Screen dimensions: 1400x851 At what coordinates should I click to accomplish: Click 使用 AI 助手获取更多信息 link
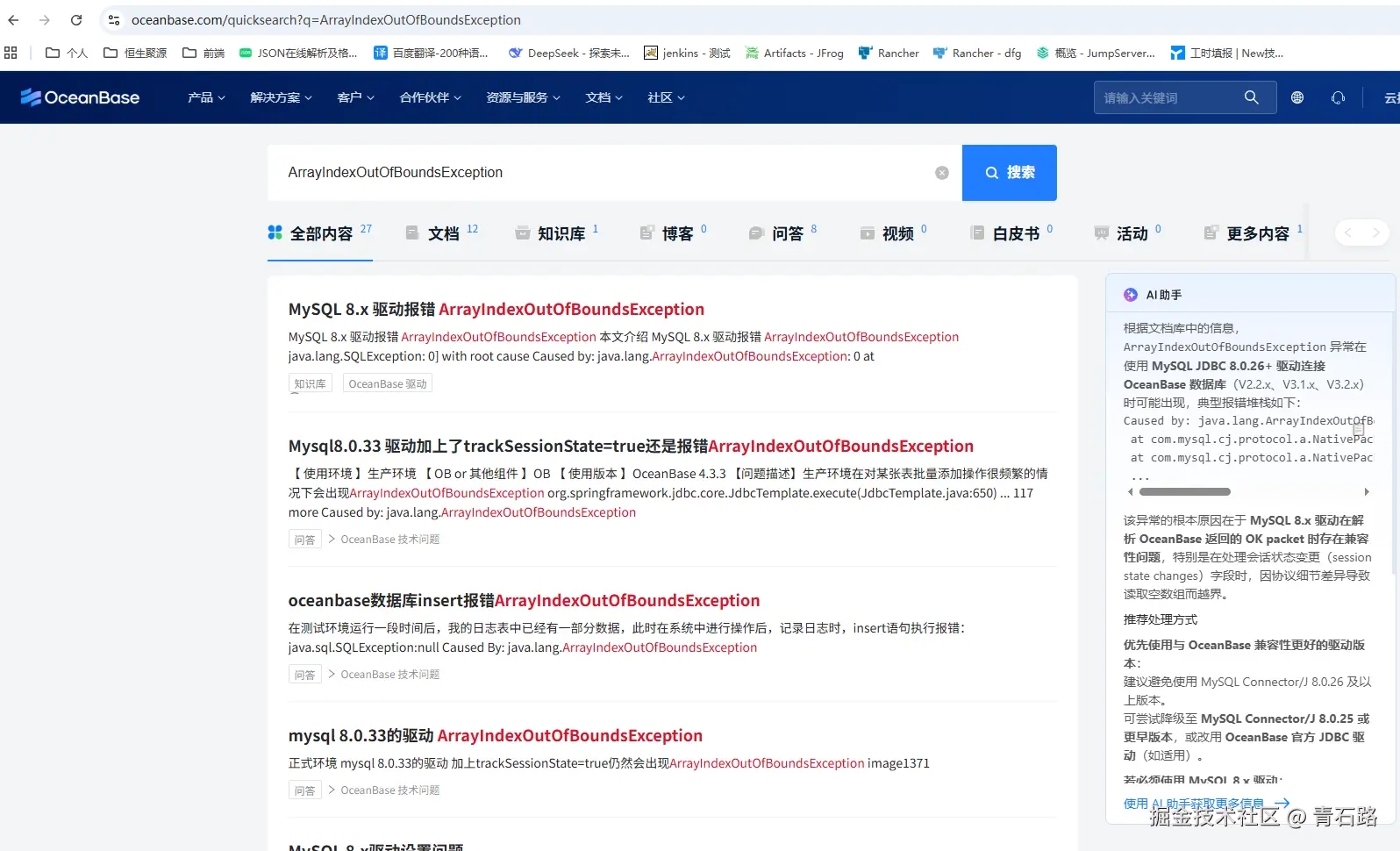(1206, 803)
